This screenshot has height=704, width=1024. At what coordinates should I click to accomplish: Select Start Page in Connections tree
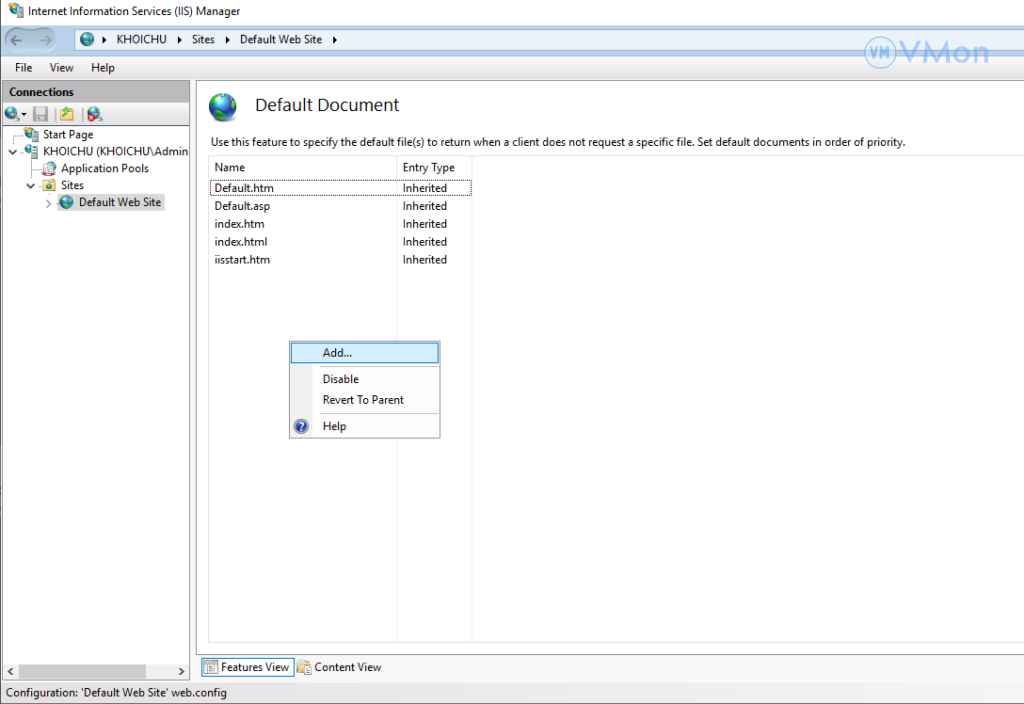click(x=68, y=134)
